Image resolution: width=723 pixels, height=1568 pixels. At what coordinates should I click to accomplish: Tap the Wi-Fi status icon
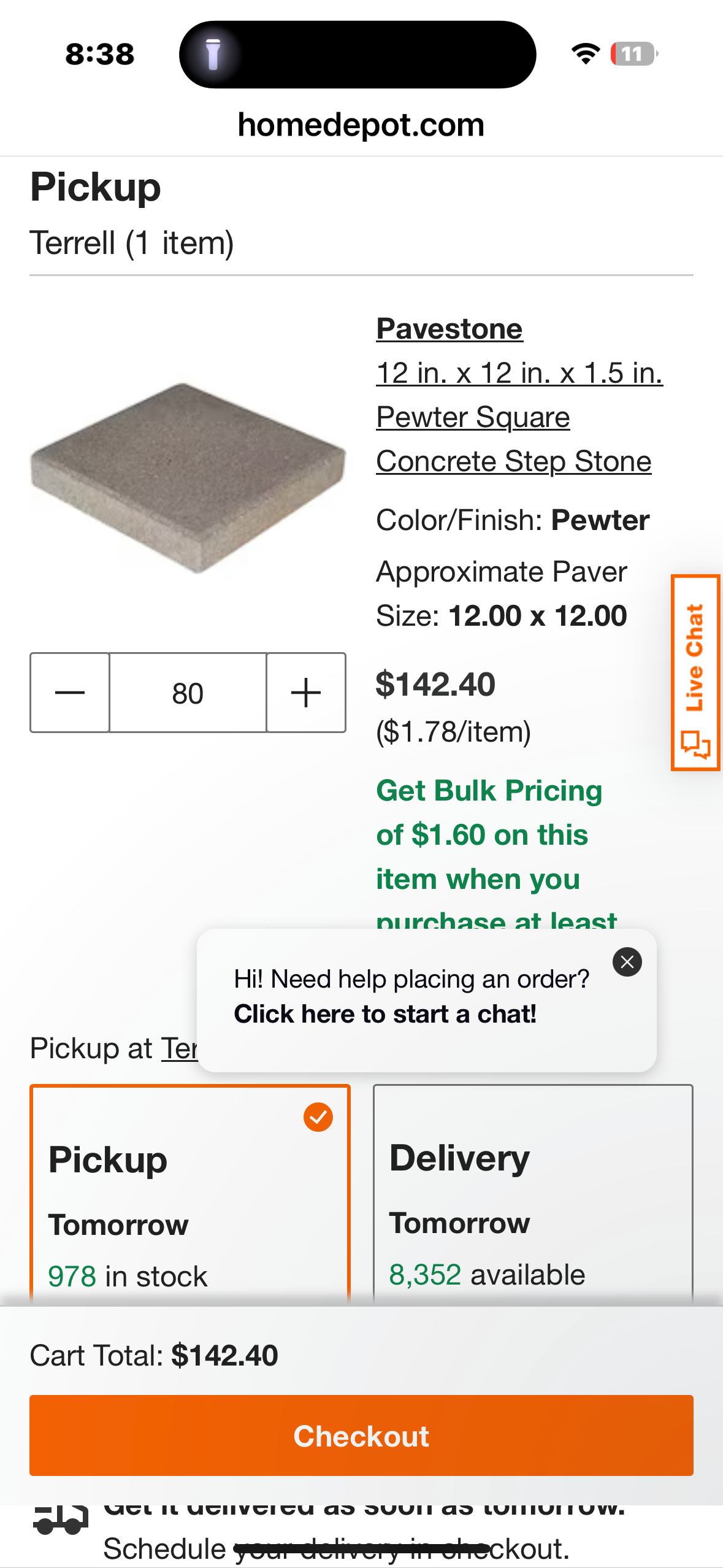click(x=586, y=54)
